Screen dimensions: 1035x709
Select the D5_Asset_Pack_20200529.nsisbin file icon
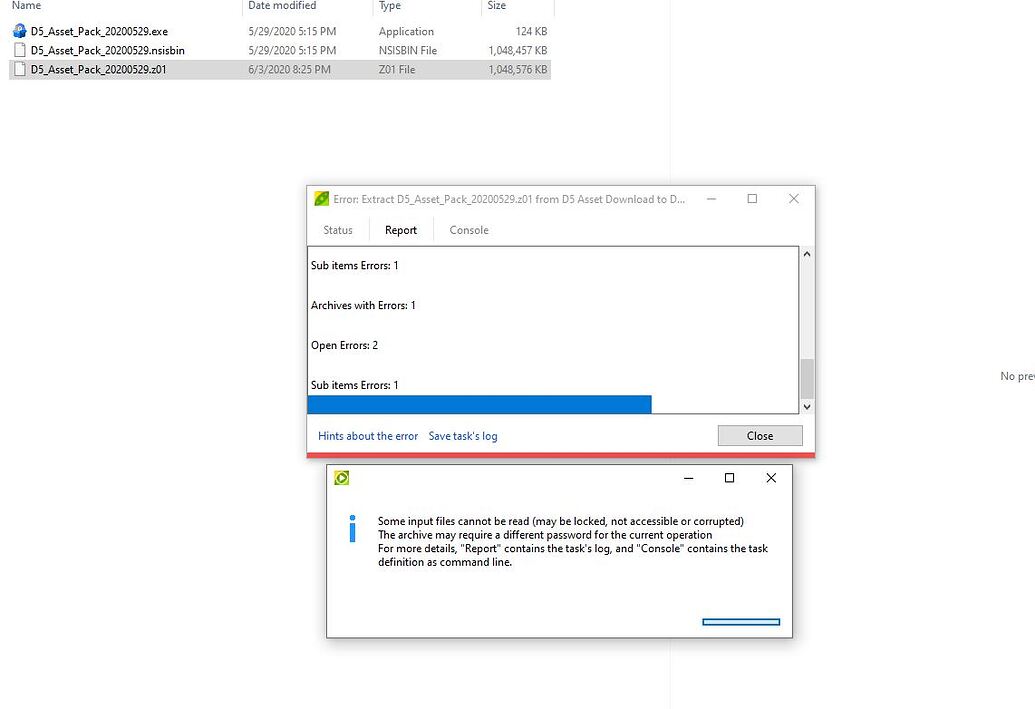(x=19, y=50)
